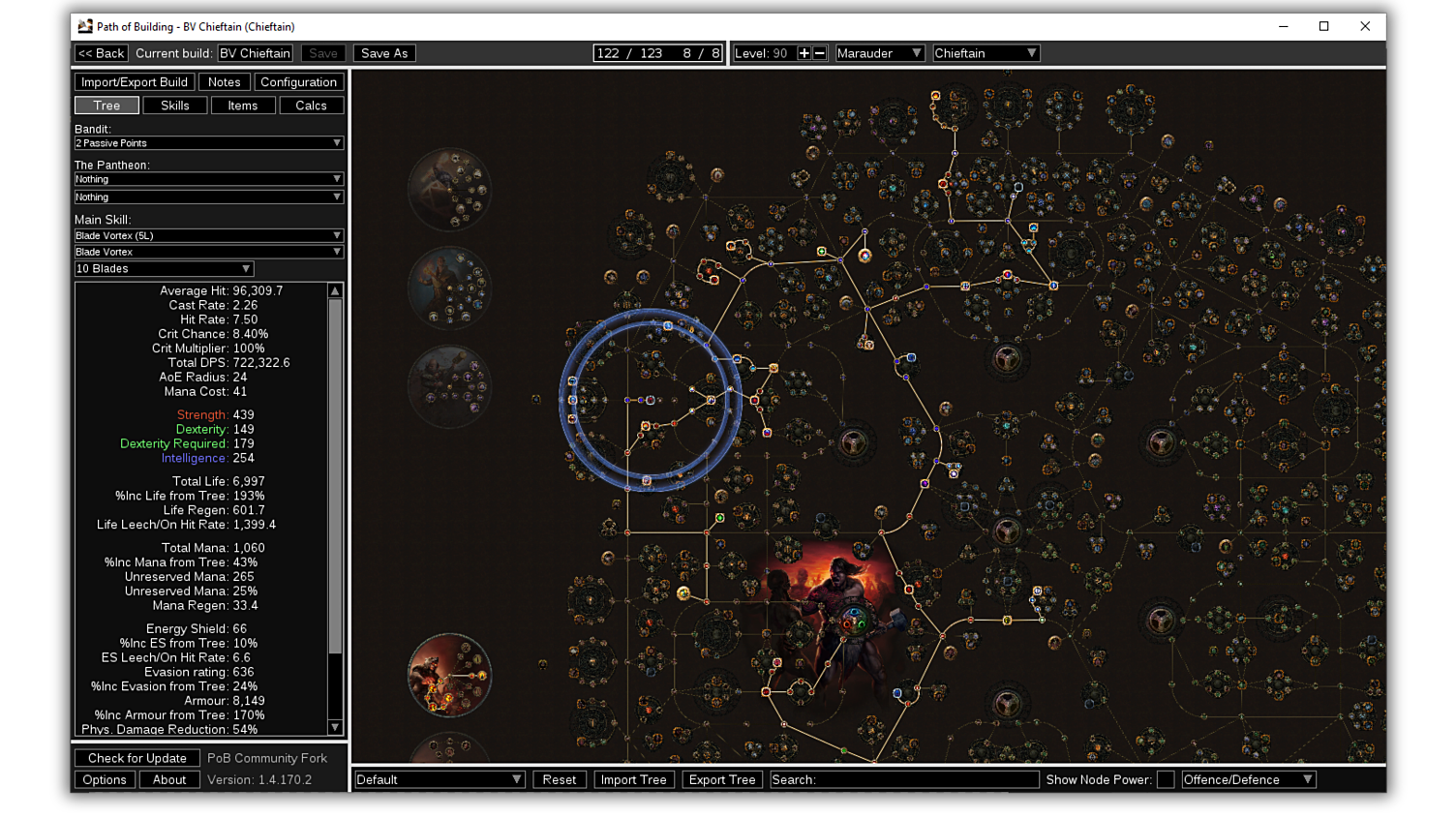Click the level decrease minus button
This screenshot has height=819, width=1456.
(x=820, y=53)
